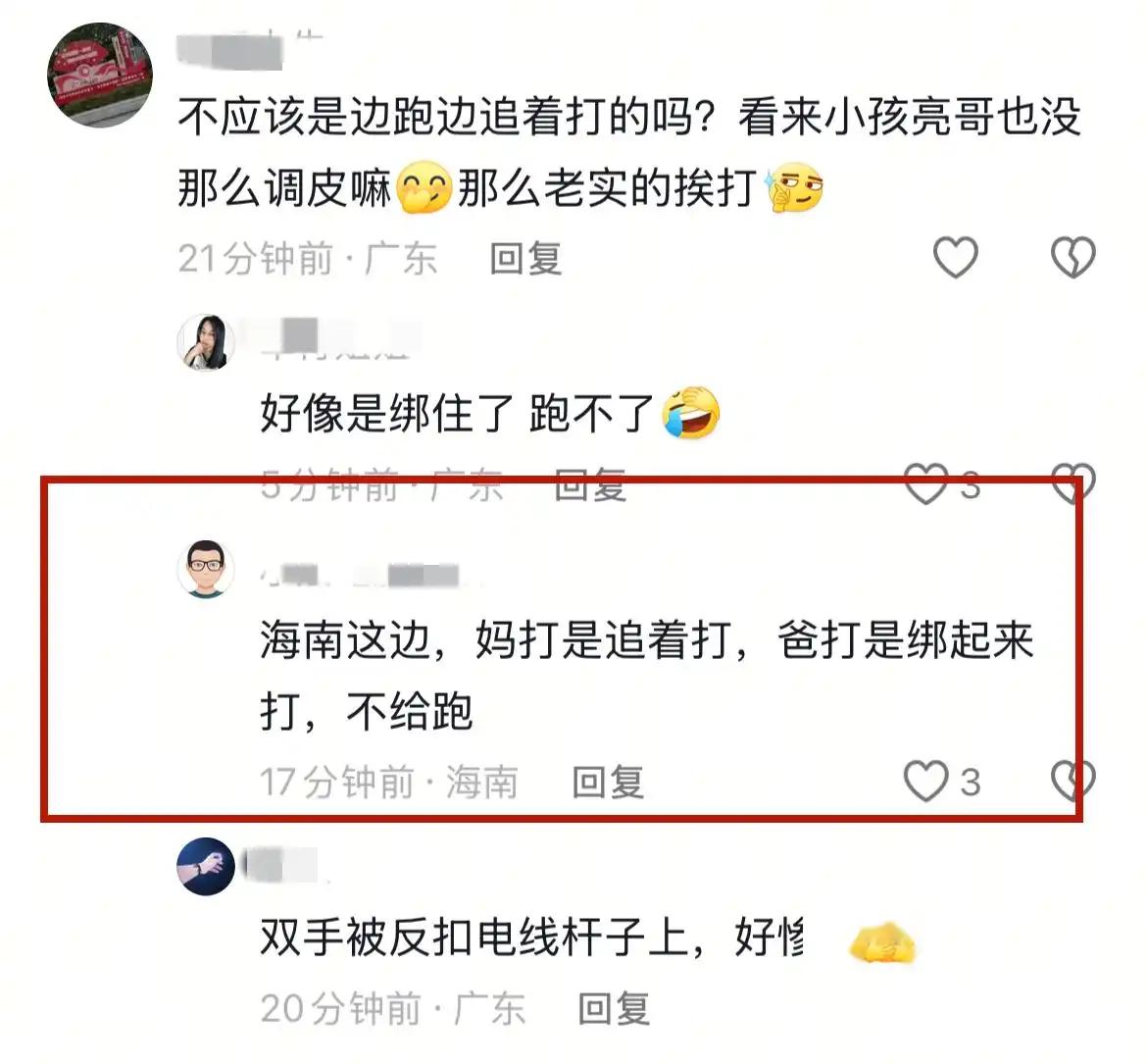Reply to the 21分钟前 Guangdong comment
Viewport: 1147px width, 1064px height.
[x=525, y=258]
